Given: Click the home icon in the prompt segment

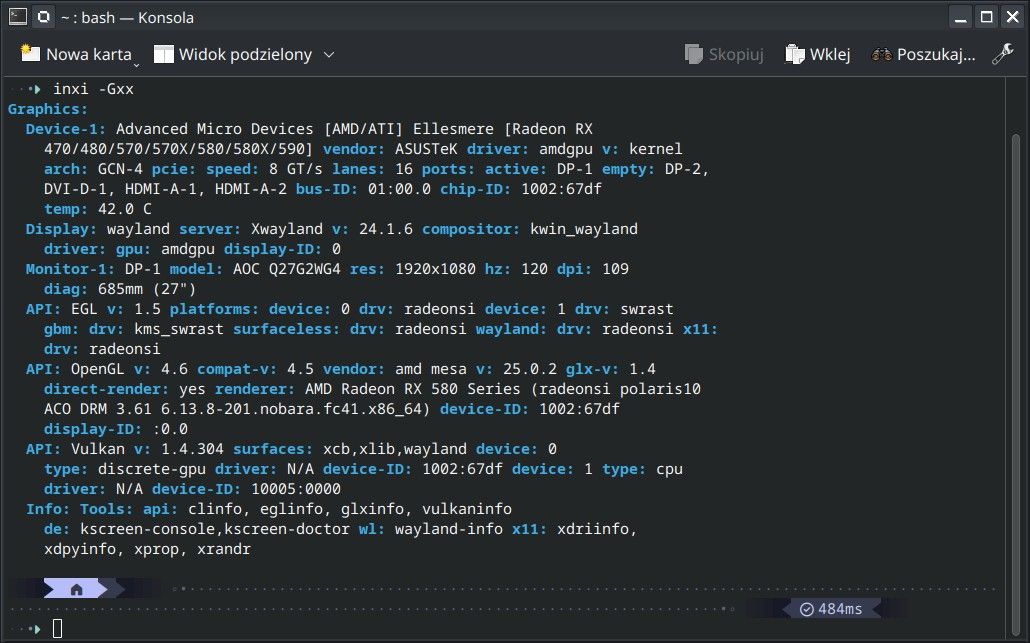Looking at the screenshot, I should click(76, 589).
